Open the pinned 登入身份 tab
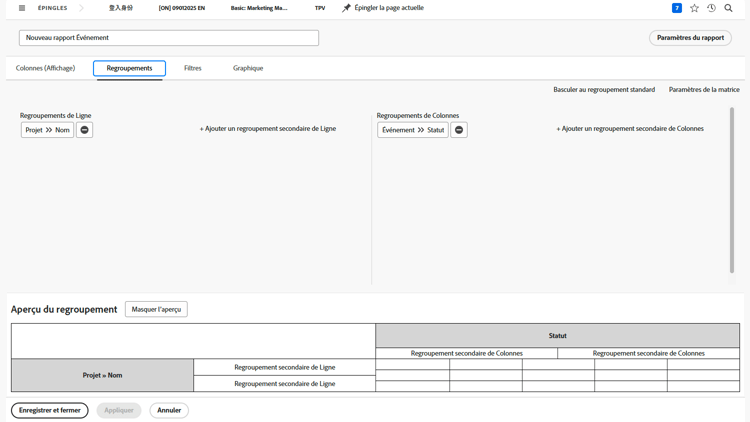The height and width of the screenshot is (422, 750). (x=121, y=8)
